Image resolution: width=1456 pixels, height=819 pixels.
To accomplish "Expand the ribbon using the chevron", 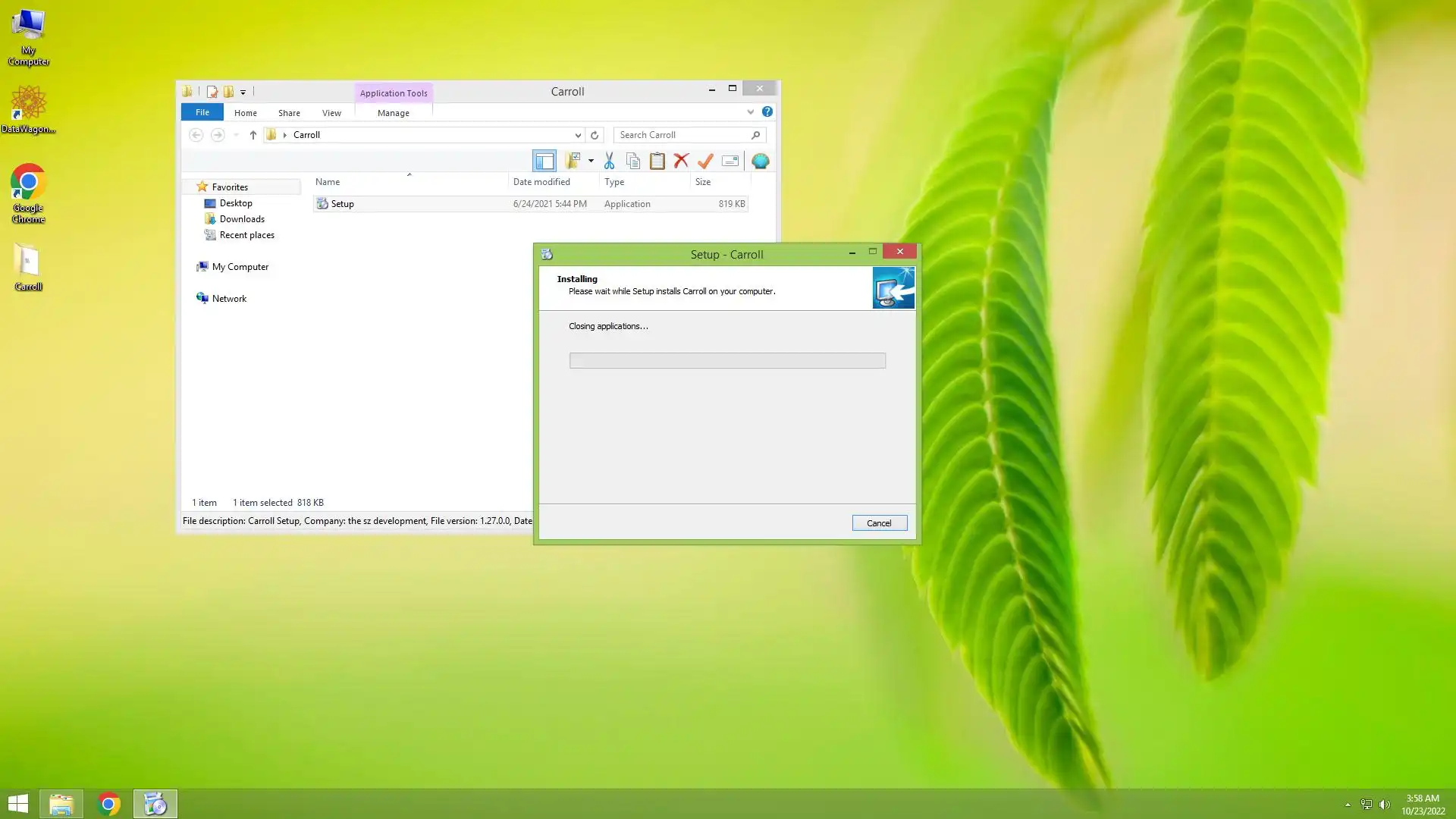I will [x=750, y=111].
